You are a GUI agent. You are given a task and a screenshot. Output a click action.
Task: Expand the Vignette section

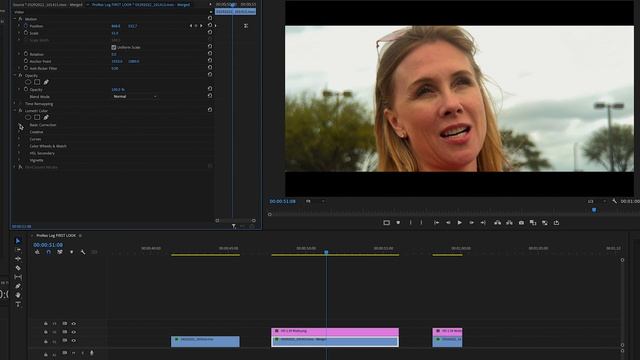[19, 160]
